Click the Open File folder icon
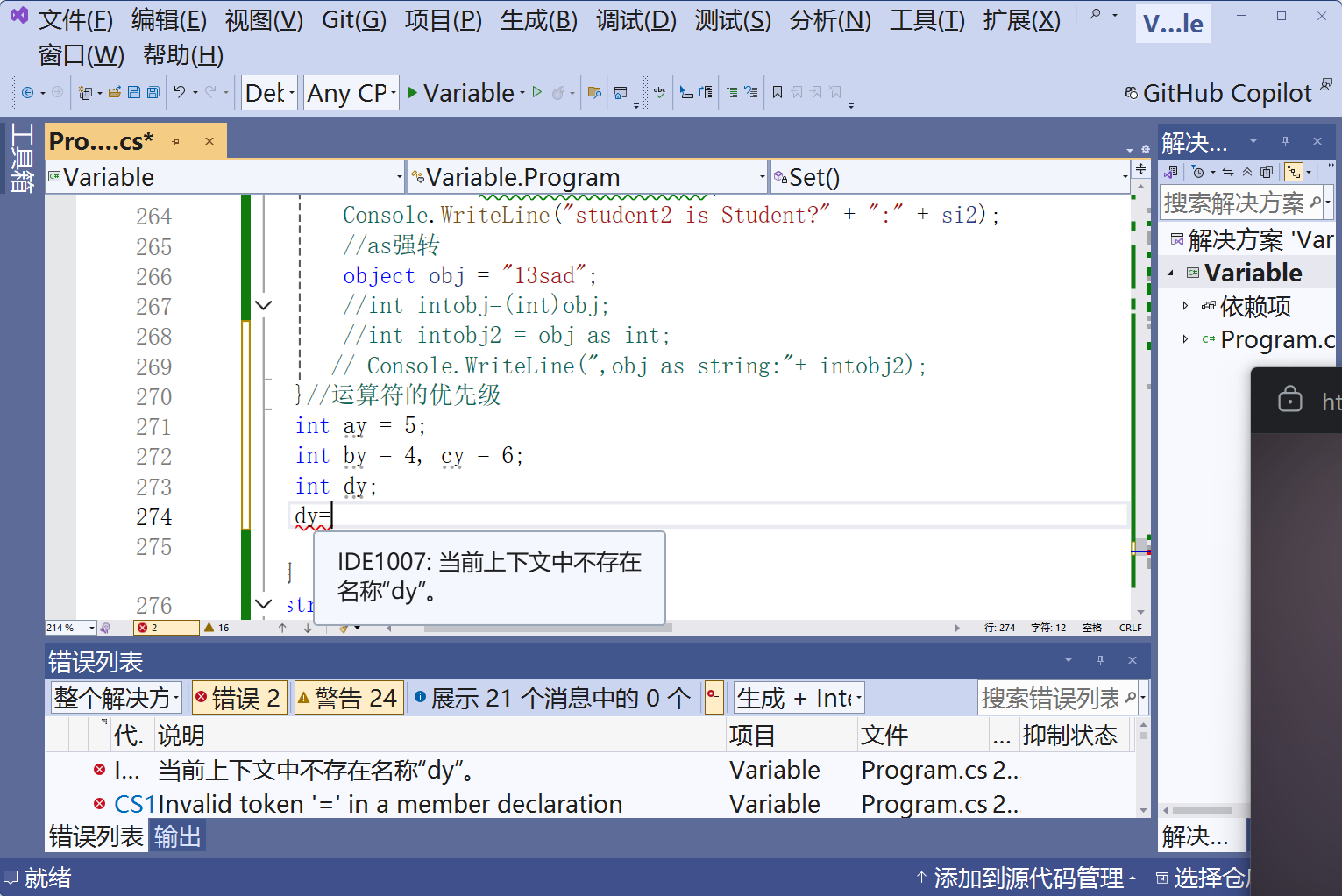Viewport: 1342px width, 896px height. [114, 92]
